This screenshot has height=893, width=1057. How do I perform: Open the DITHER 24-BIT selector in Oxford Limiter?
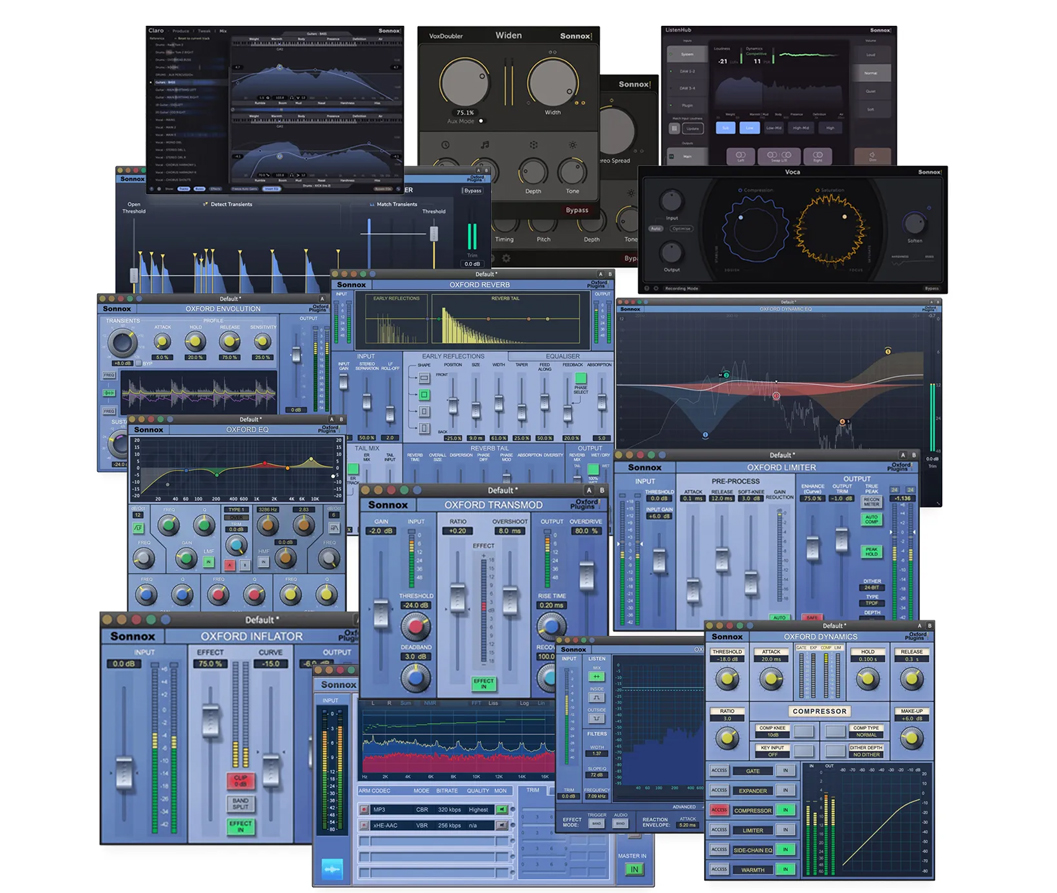(x=872, y=588)
